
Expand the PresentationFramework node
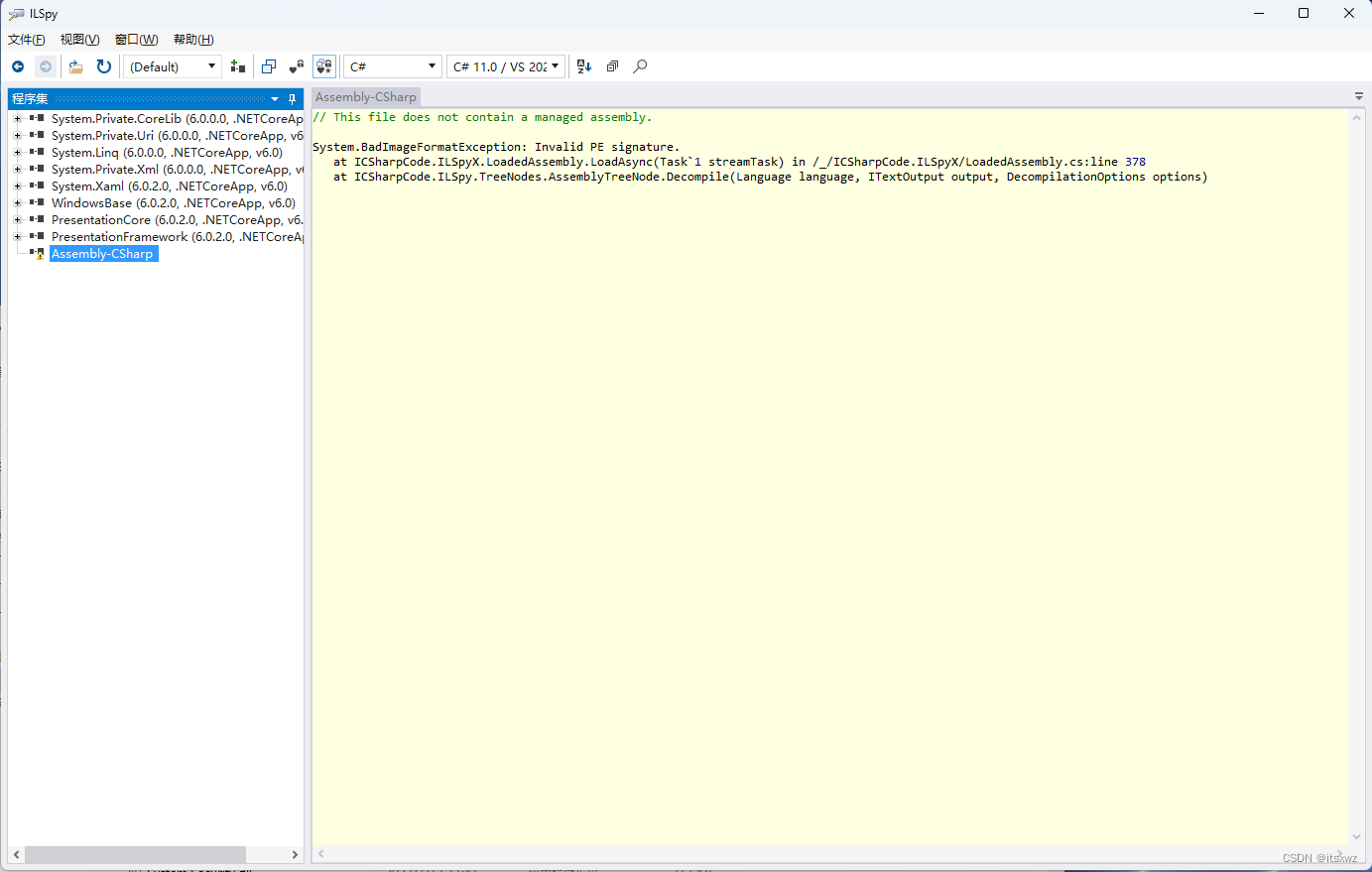tap(17, 237)
